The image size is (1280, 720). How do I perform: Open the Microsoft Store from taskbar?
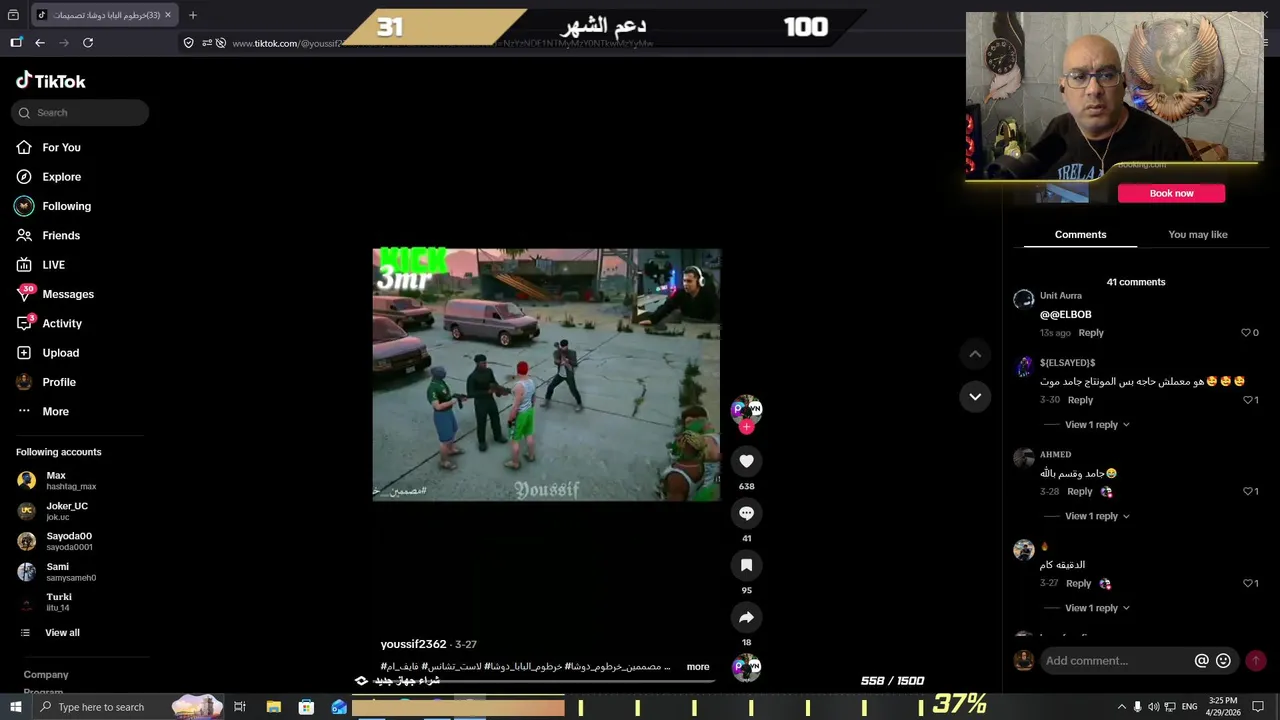coord(306,707)
